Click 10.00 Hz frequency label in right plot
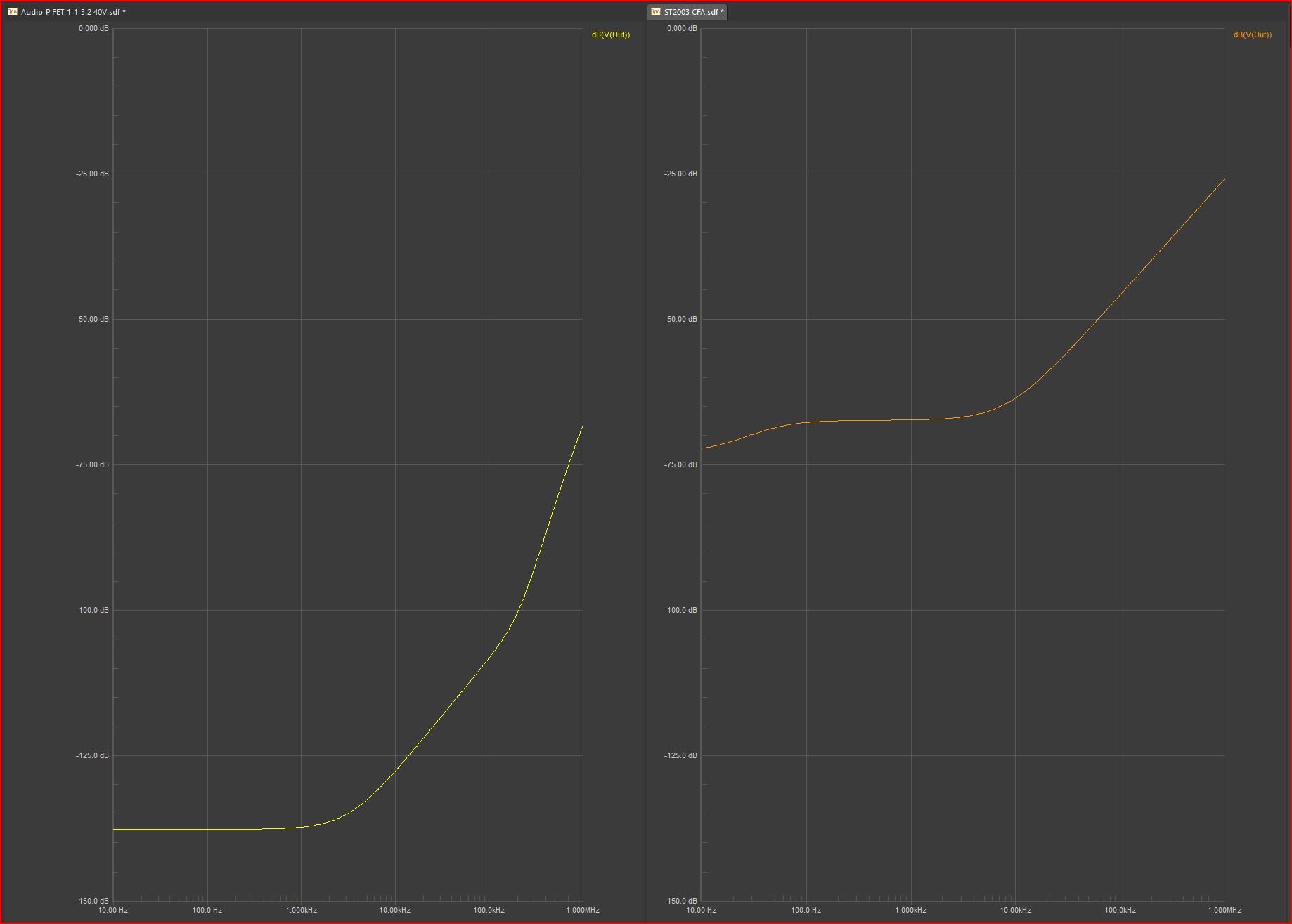This screenshot has width=1292, height=924. point(702,910)
